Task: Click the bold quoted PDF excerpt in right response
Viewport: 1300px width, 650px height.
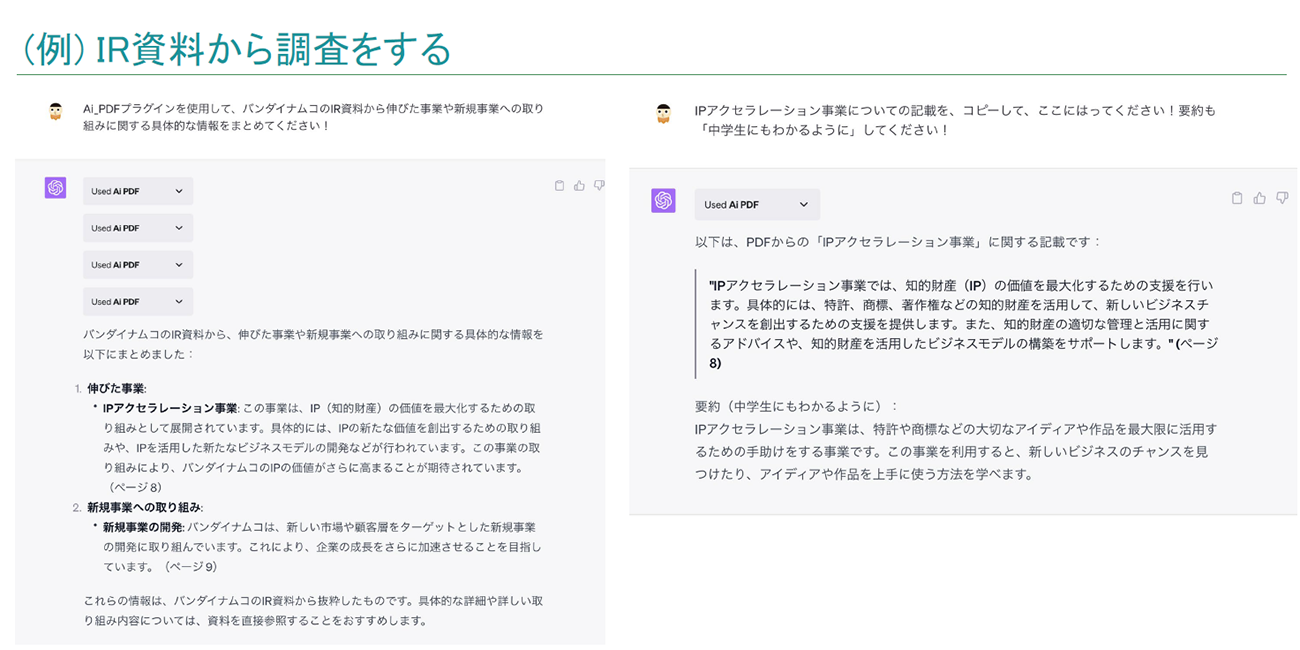Action: pyautogui.click(x=960, y=323)
